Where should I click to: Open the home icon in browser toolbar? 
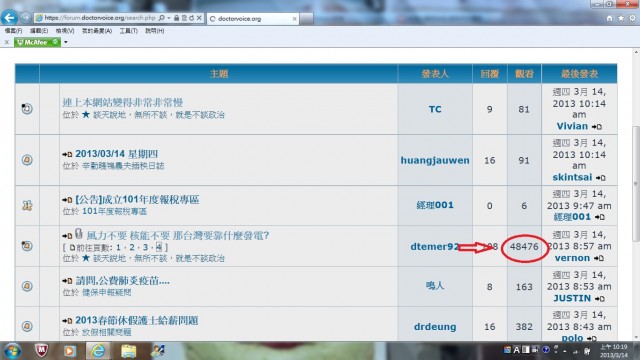tap(609, 18)
